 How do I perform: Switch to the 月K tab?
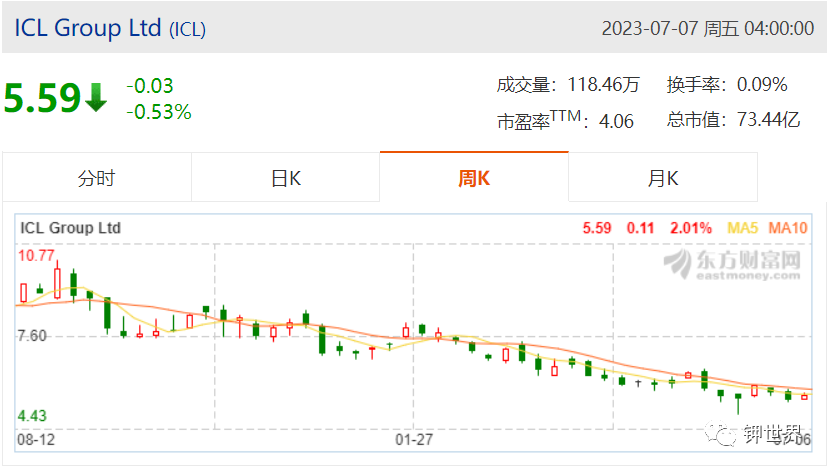[663, 178]
